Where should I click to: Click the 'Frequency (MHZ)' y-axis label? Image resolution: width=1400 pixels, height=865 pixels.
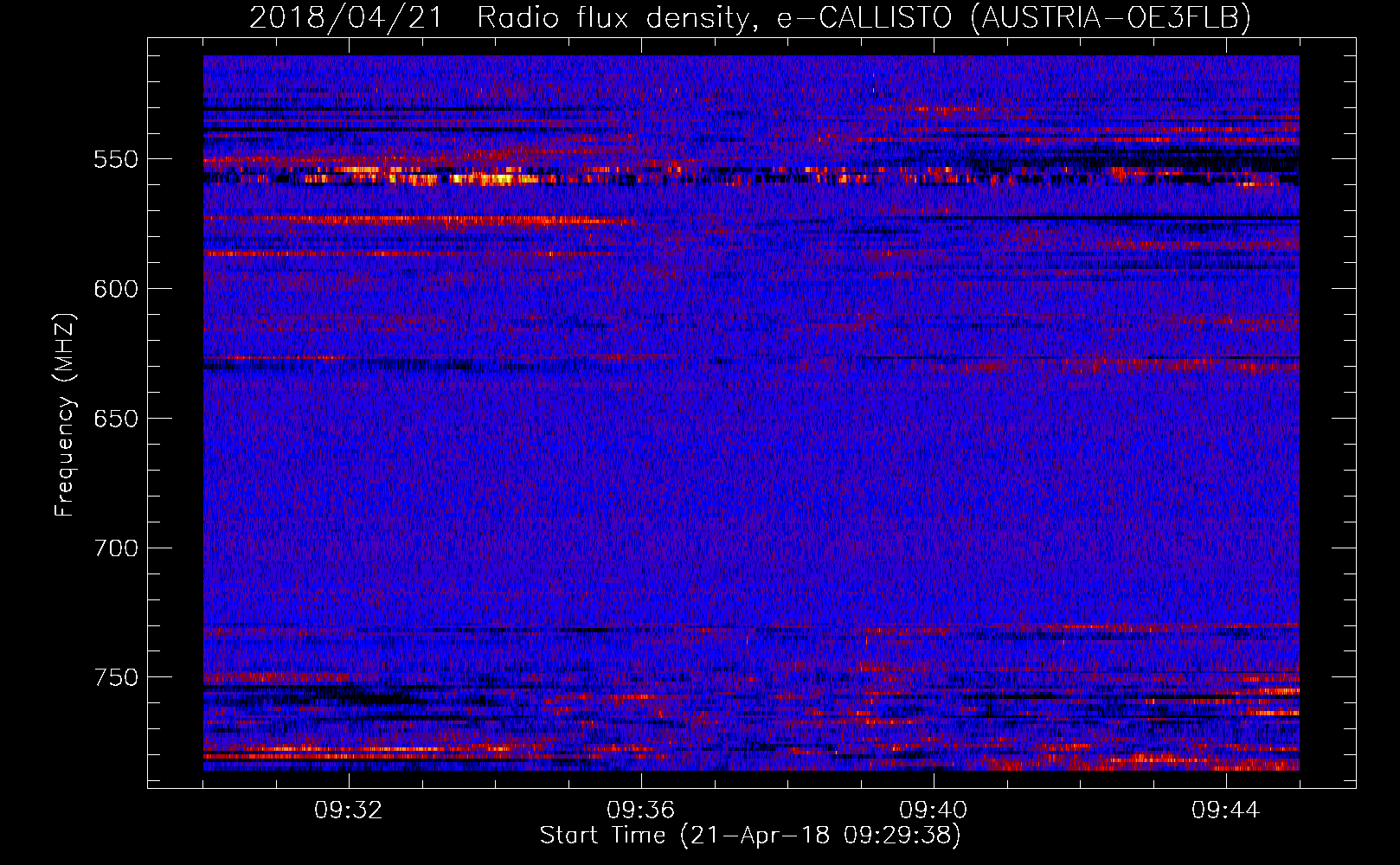[x=65, y=414]
